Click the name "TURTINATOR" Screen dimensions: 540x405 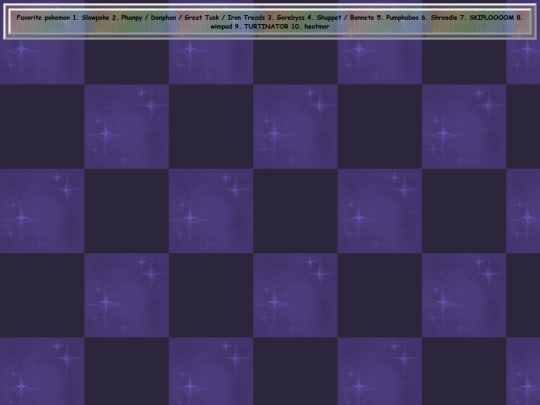(266, 27)
